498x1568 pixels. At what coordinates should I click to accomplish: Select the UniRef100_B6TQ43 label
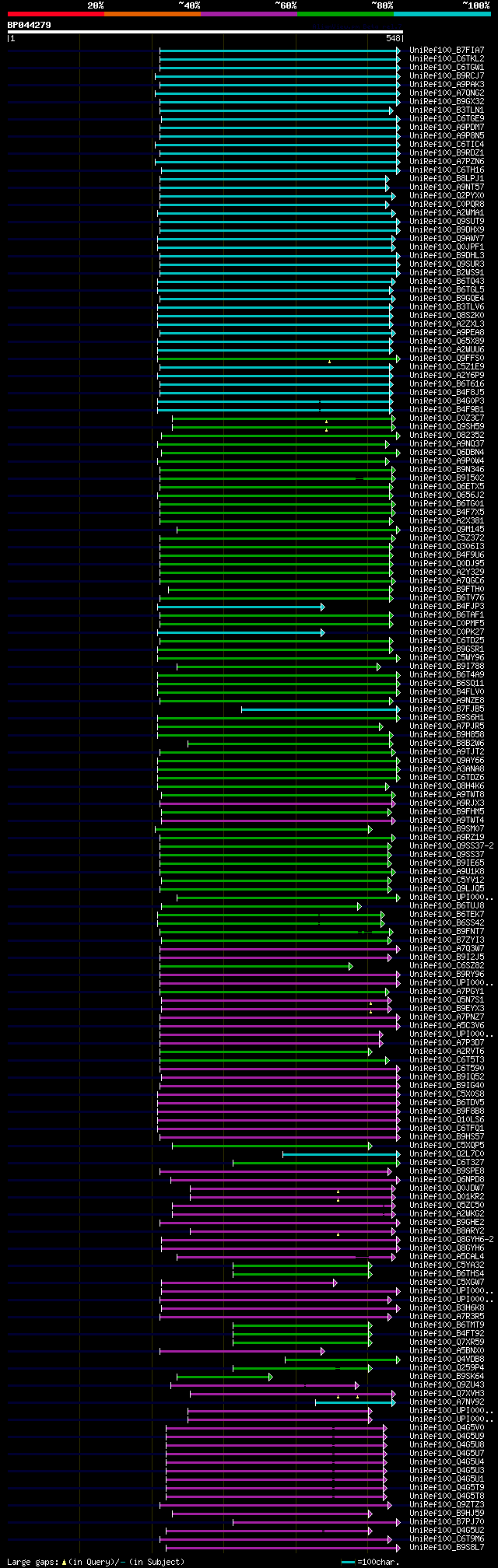[x=447, y=281]
